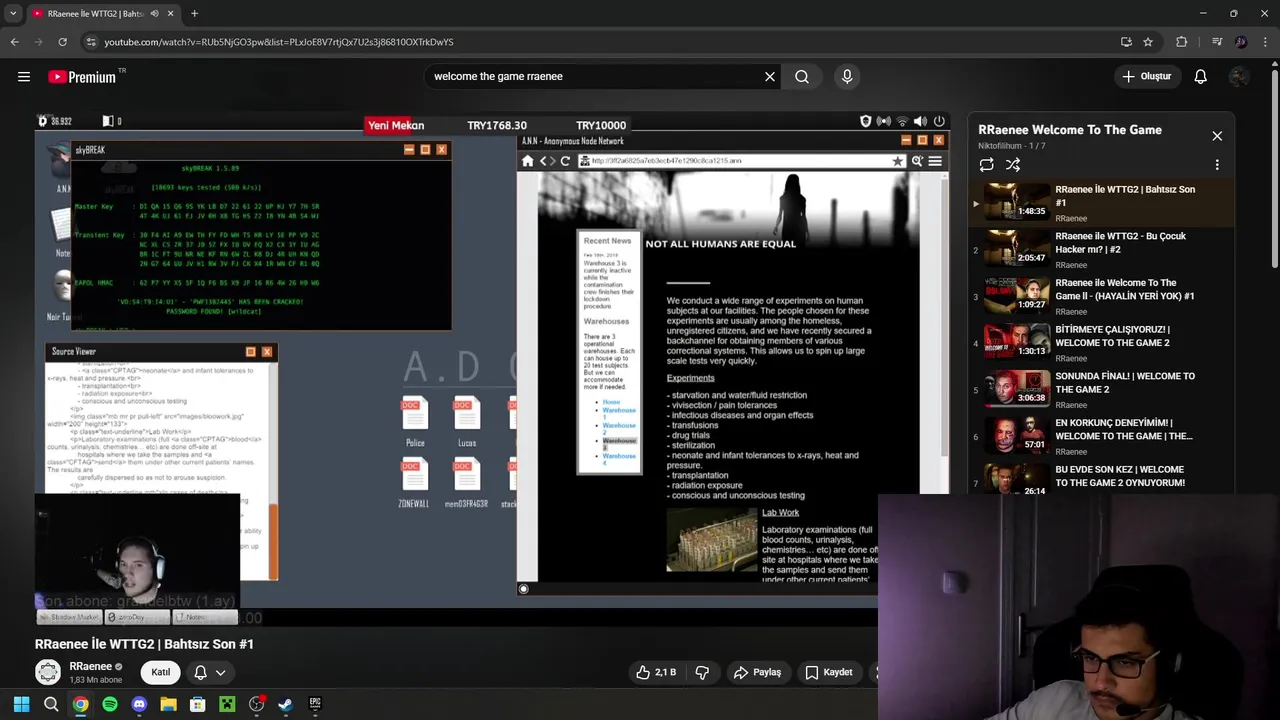The width and height of the screenshot is (1280, 720).
Task: Click the Chrome address bar URL
Action: (x=279, y=42)
